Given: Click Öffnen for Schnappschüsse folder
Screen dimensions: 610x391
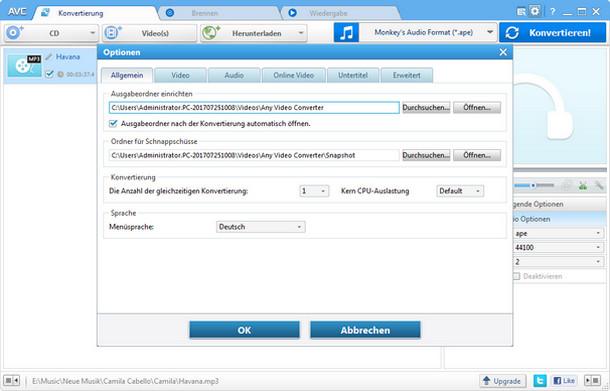Looking at the screenshot, I should [x=477, y=155].
